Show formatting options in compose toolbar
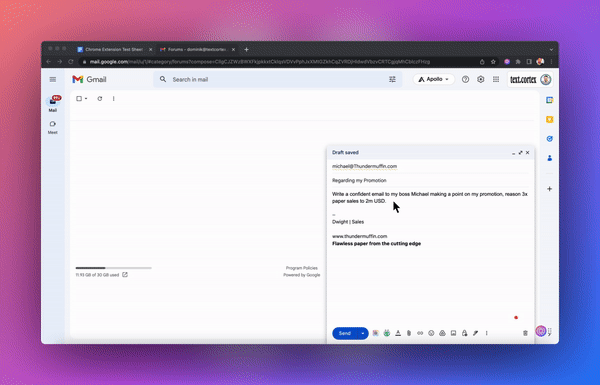Screen dimensions: 600x385 pyautogui.click(x=398, y=333)
